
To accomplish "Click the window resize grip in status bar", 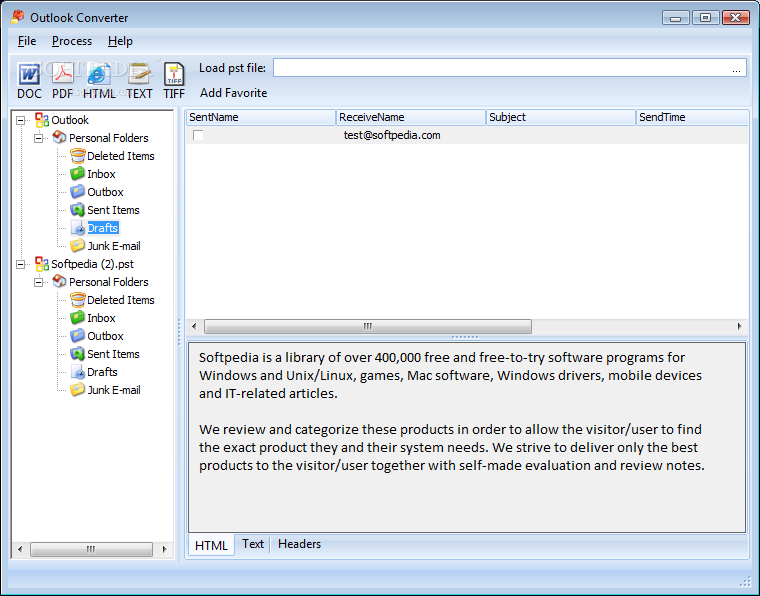I will point(745,581).
